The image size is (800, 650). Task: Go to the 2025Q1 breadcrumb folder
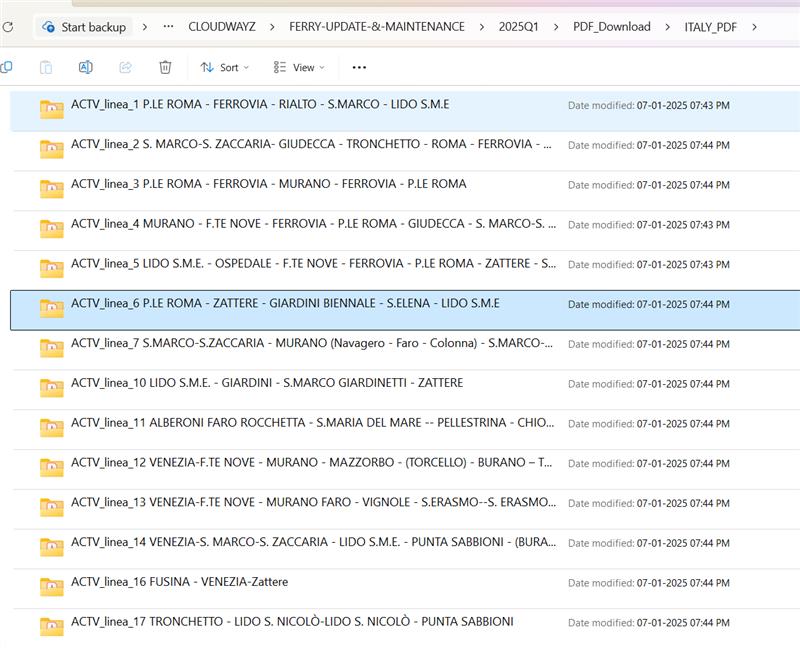tap(518, 27)
